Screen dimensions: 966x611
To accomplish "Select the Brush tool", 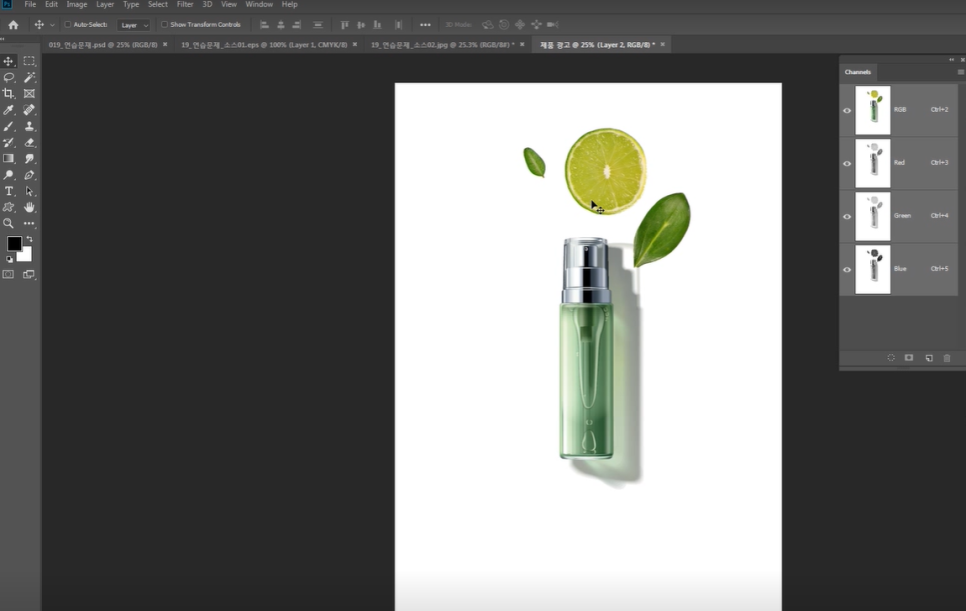I will [9, 126].
